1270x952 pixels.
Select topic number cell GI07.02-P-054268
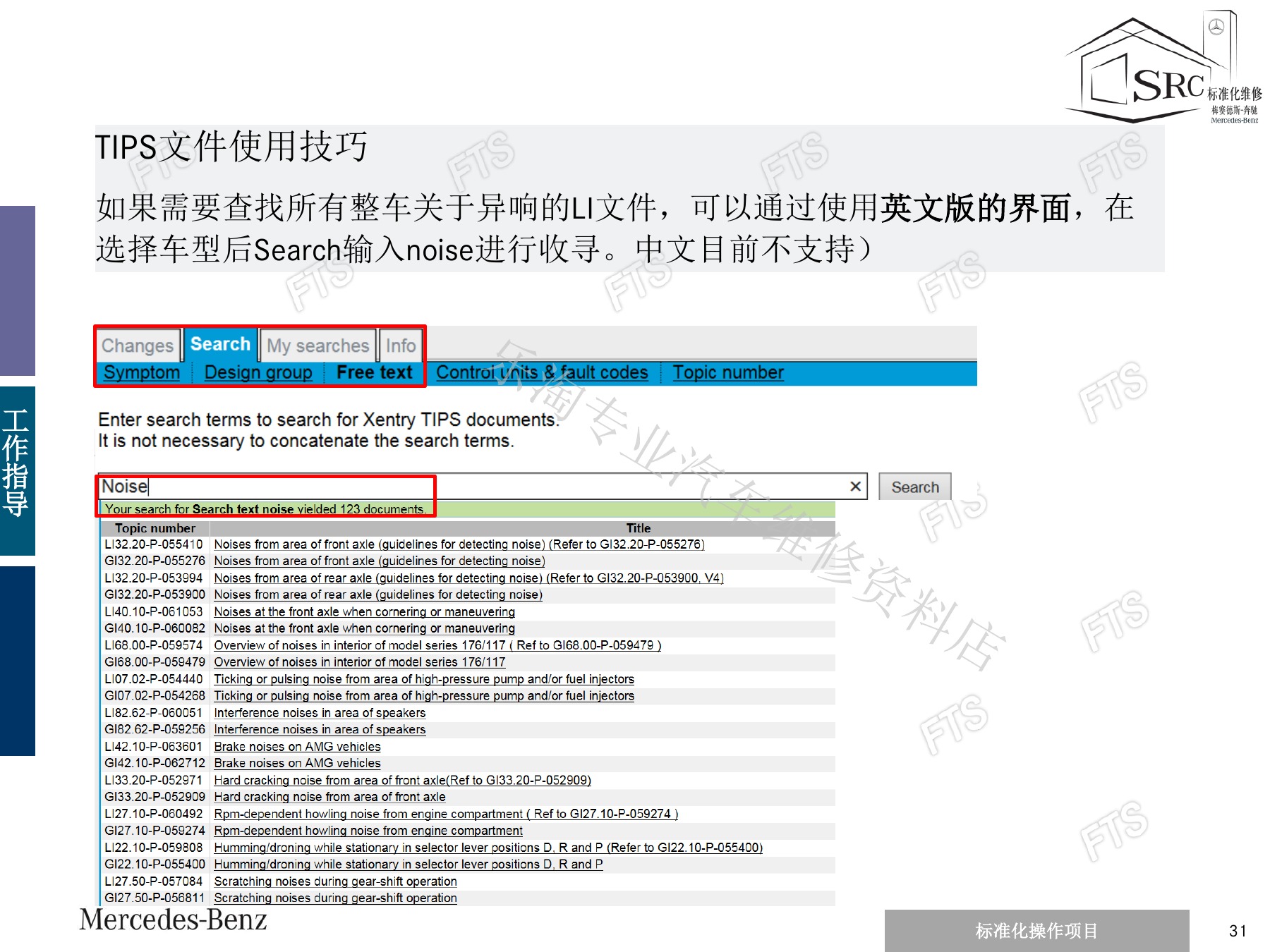(x=155, y=696)
